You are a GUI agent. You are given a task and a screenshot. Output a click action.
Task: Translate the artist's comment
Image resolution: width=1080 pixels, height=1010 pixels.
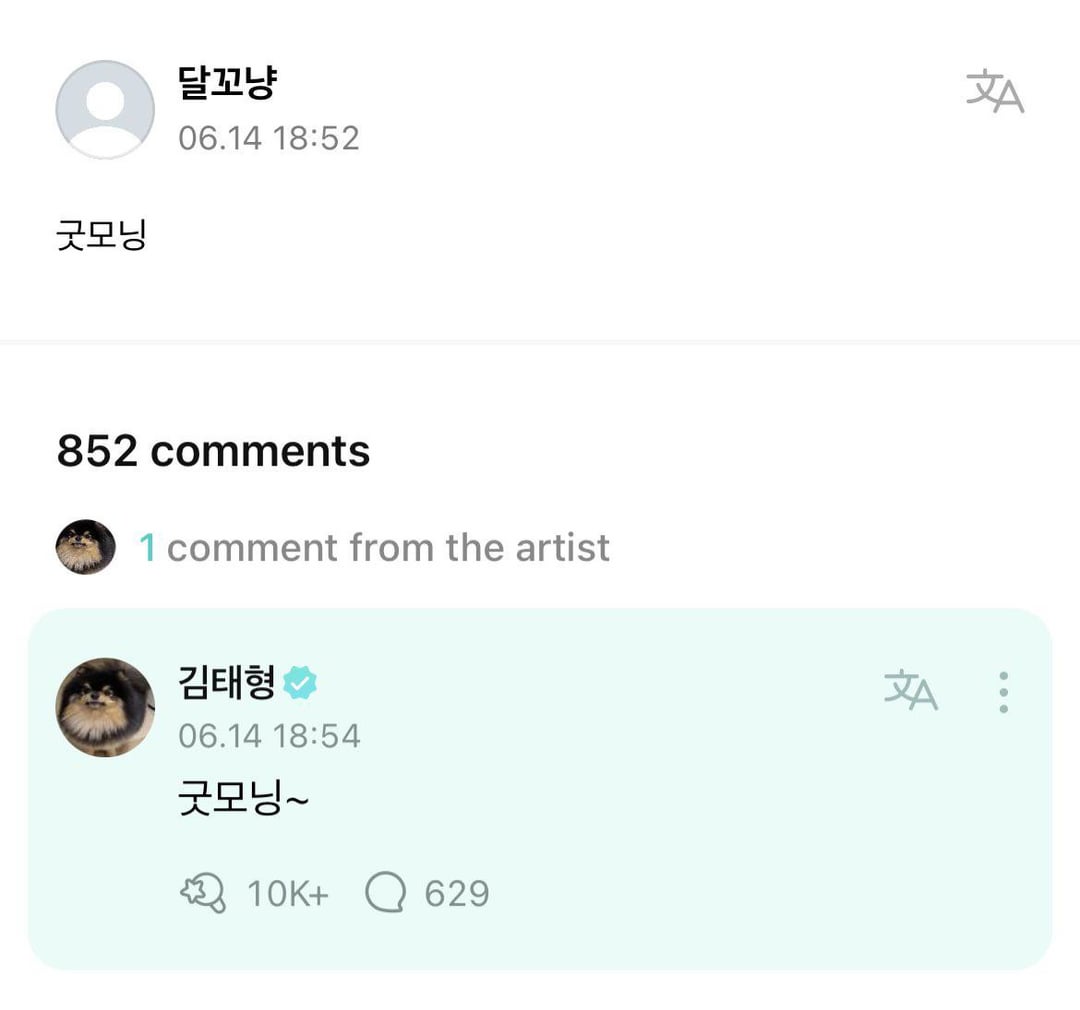(911, 690)
